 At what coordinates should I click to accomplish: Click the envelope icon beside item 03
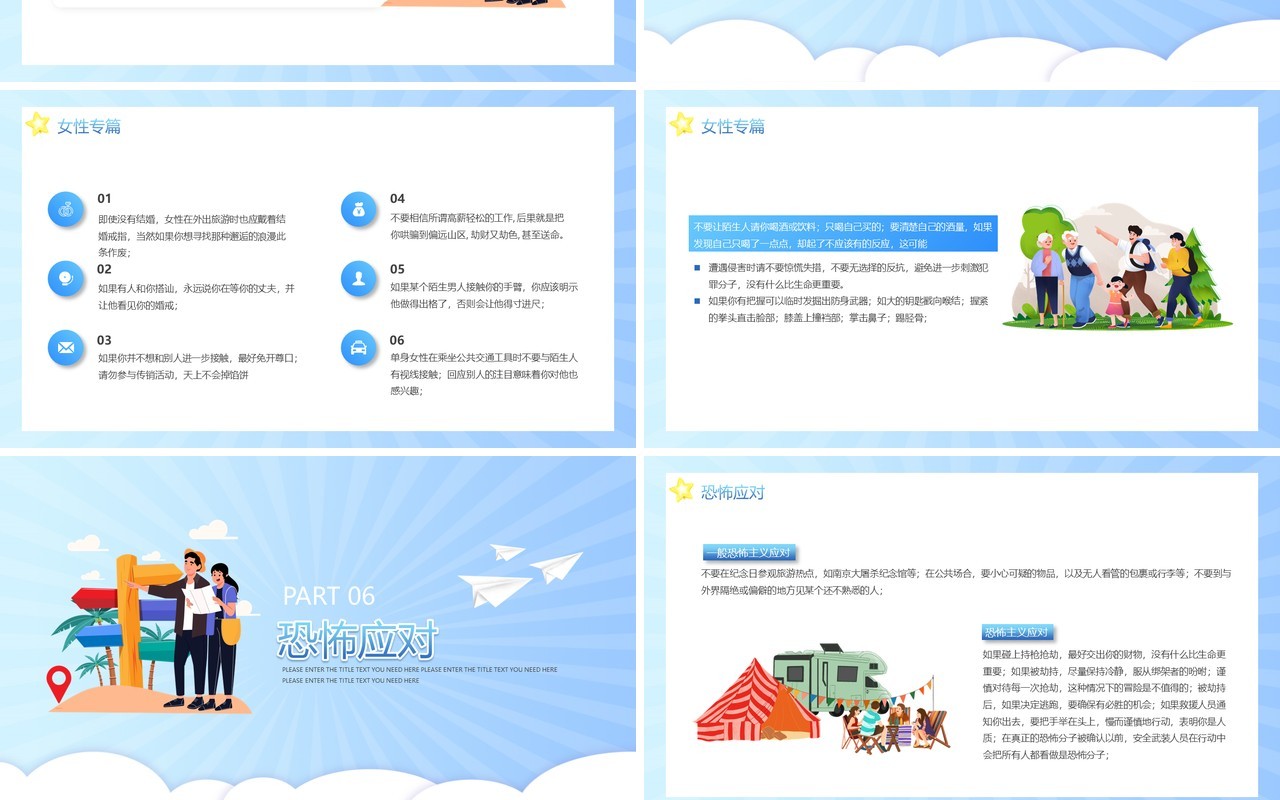tap(66, 347)
